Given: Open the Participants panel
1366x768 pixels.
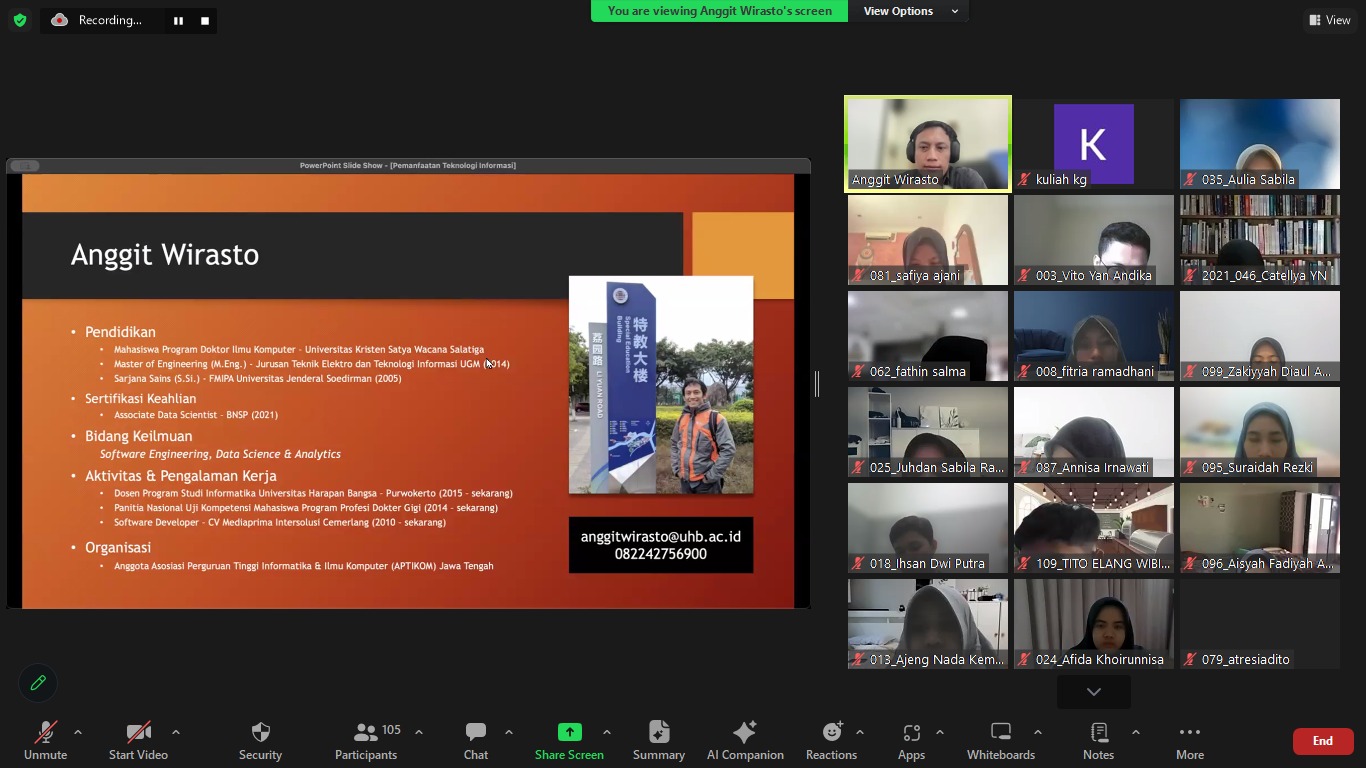Looking at the screenshot, I should 366,741.
